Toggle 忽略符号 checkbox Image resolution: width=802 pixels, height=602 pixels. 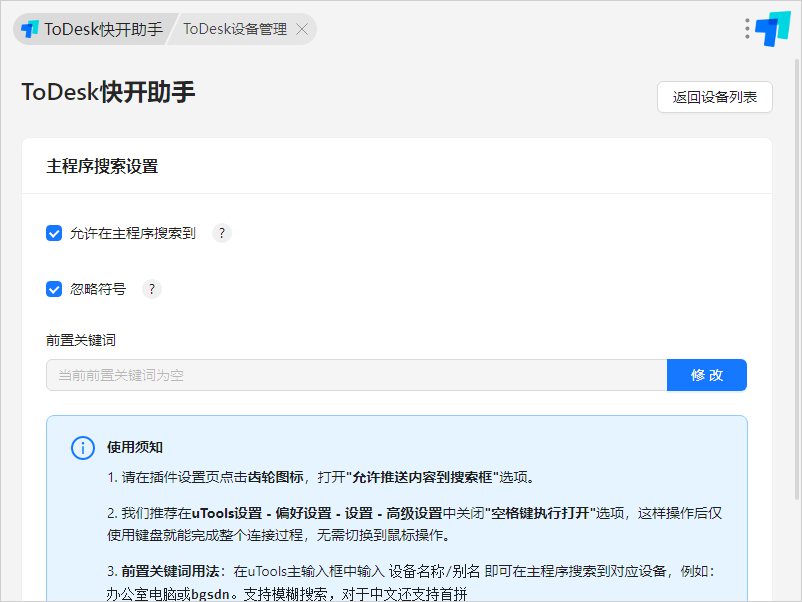coord(54,289)
